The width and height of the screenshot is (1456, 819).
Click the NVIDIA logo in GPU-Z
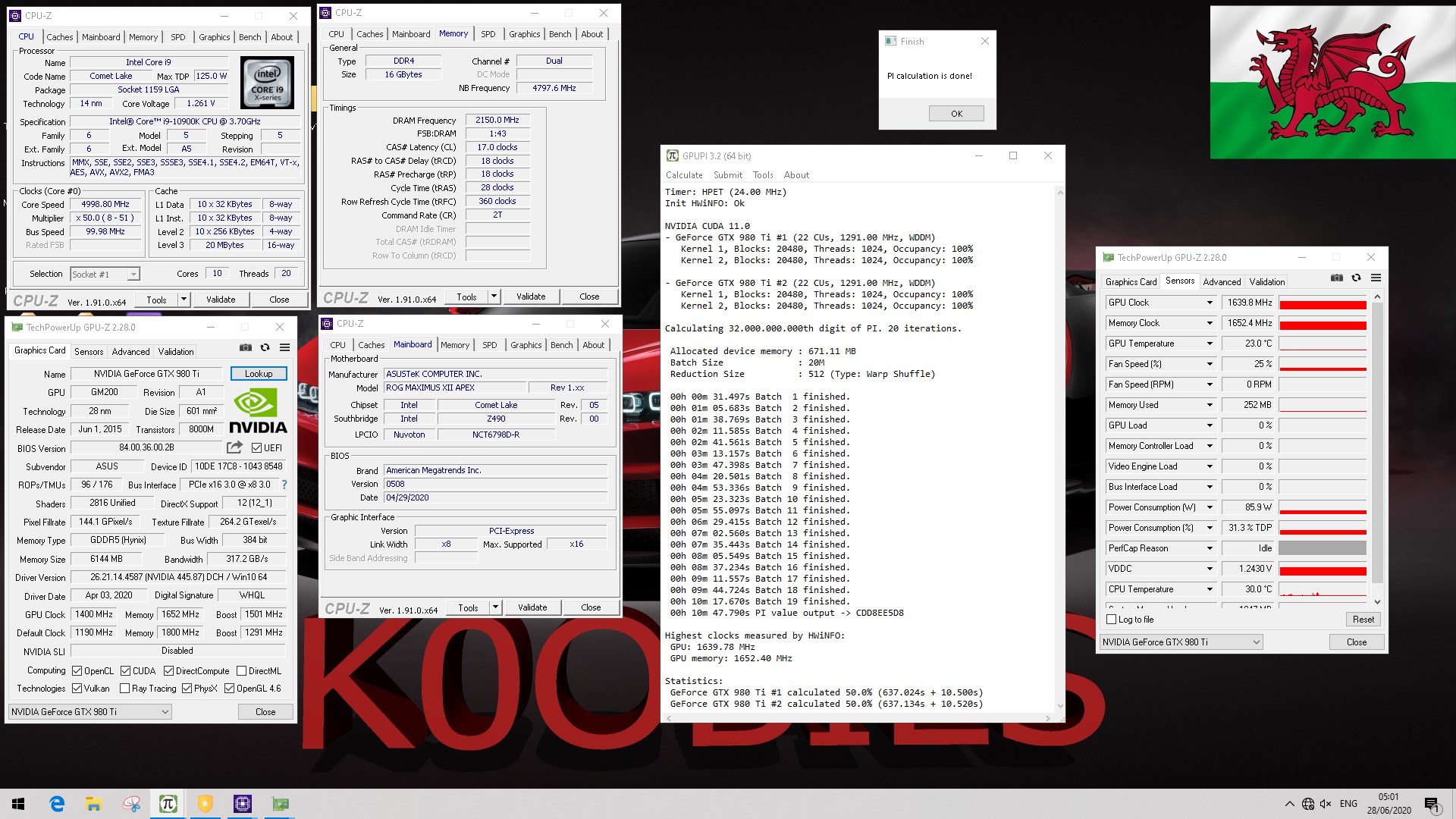258,411
